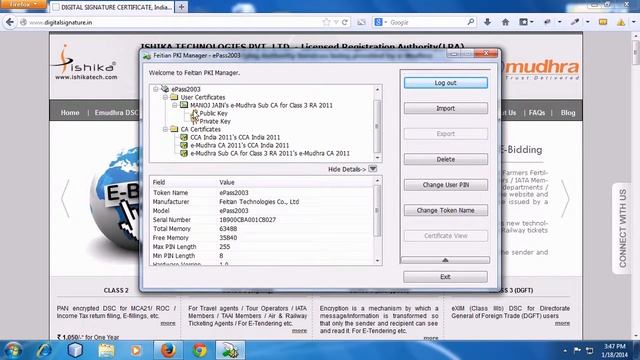Click the Ishika logo on the webpage
Screen dimensions: 640x360
86,62
